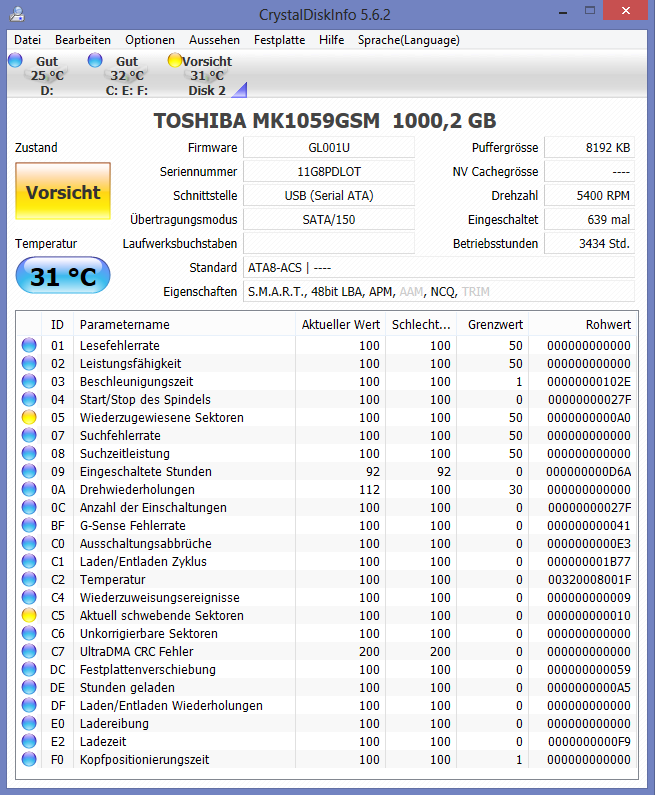Click the Drehzahl value 5400 RPM
The height and width of the screenshot is (795, 655).
click(589, 196)
